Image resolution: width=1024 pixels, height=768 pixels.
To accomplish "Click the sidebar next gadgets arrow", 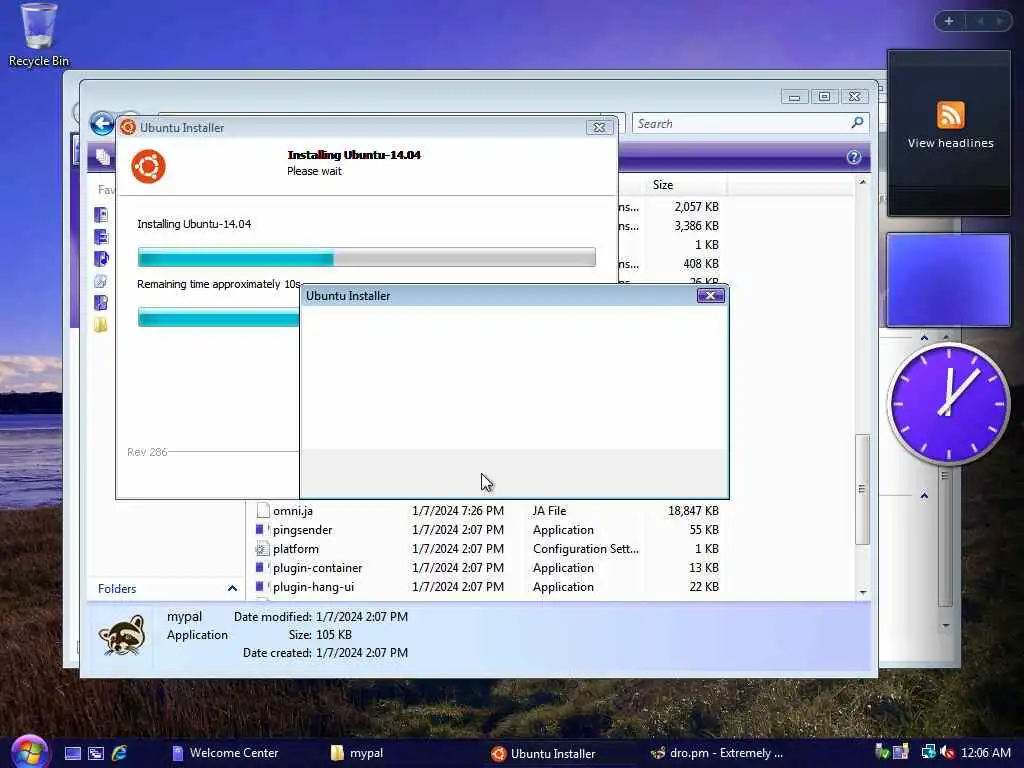I will 999,21.
